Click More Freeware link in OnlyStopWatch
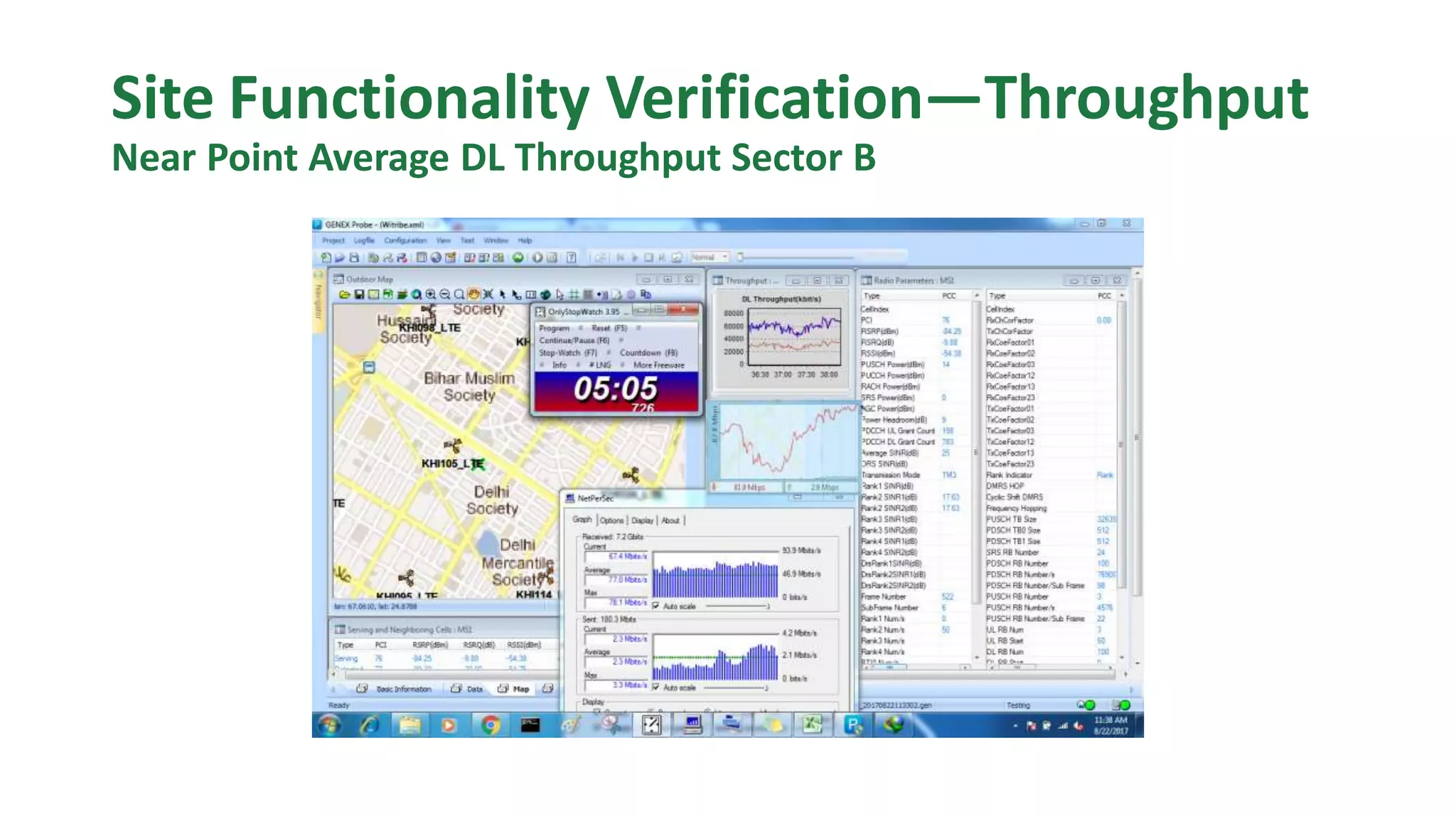This screenshot has height=819, width=1456. 658,365
